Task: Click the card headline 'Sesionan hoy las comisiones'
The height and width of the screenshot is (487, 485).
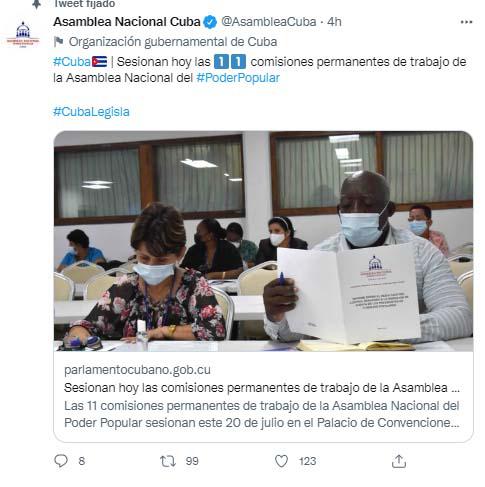Action: click(262, 388)
